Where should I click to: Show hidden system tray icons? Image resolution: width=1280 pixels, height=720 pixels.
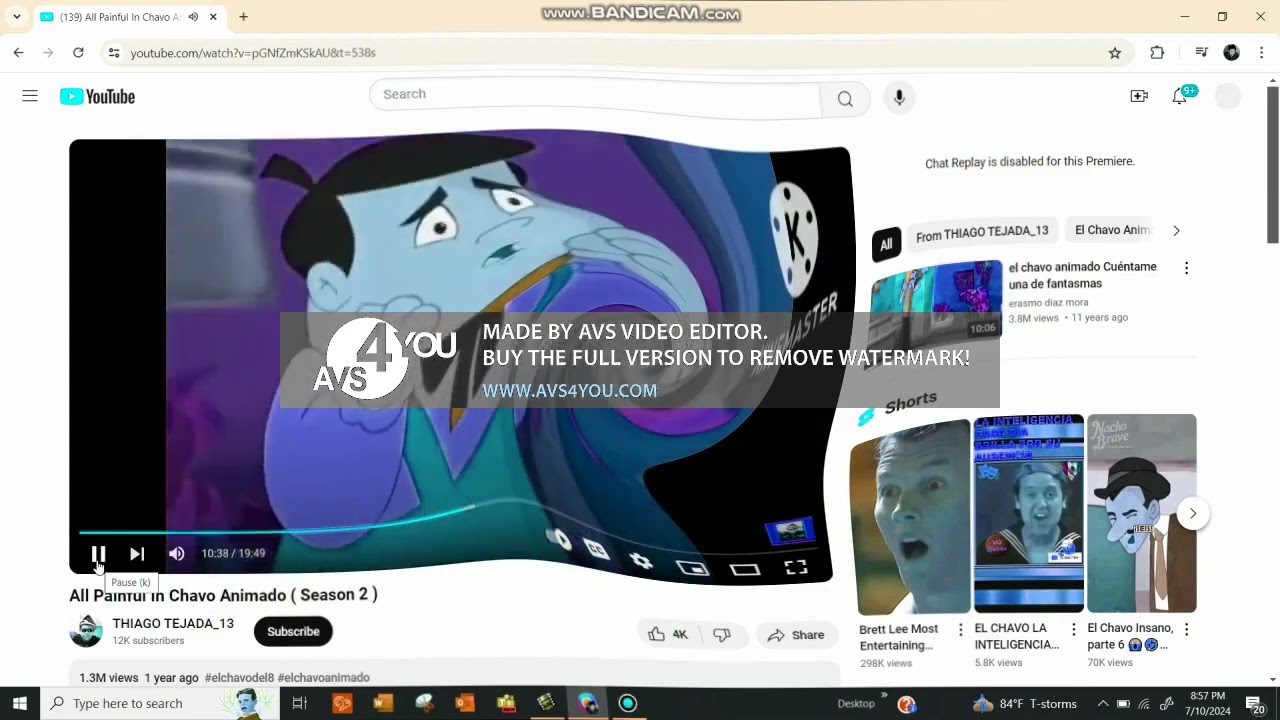click(x=1103, y=703)
